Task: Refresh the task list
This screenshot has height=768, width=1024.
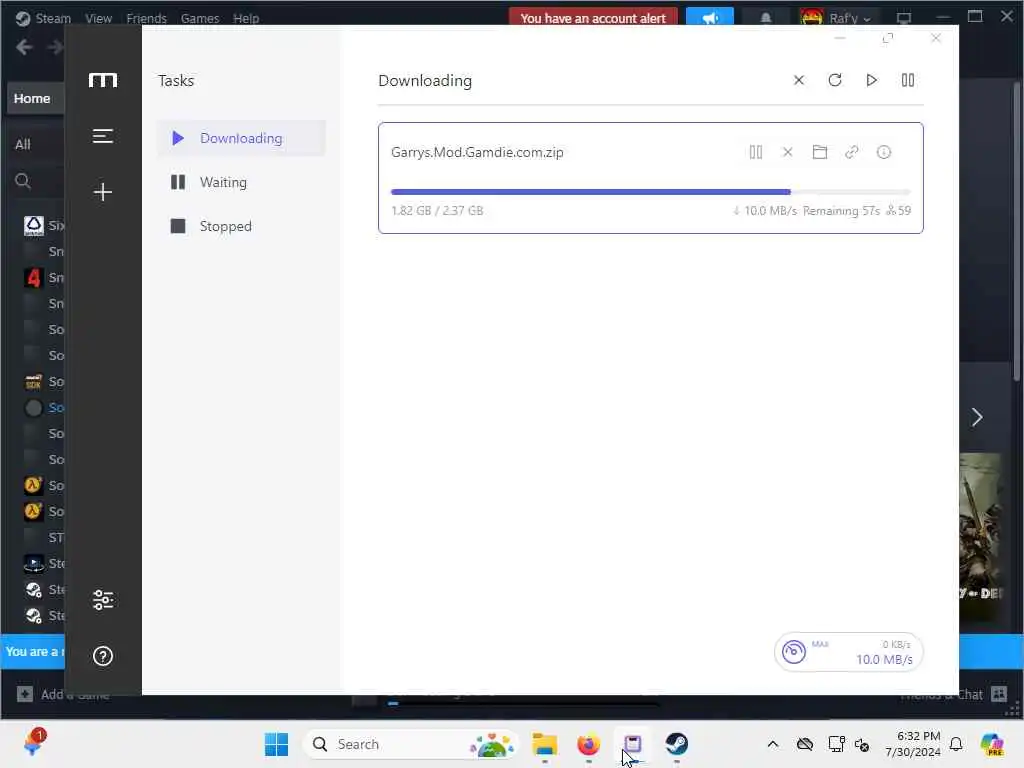Action: (835, 80)
